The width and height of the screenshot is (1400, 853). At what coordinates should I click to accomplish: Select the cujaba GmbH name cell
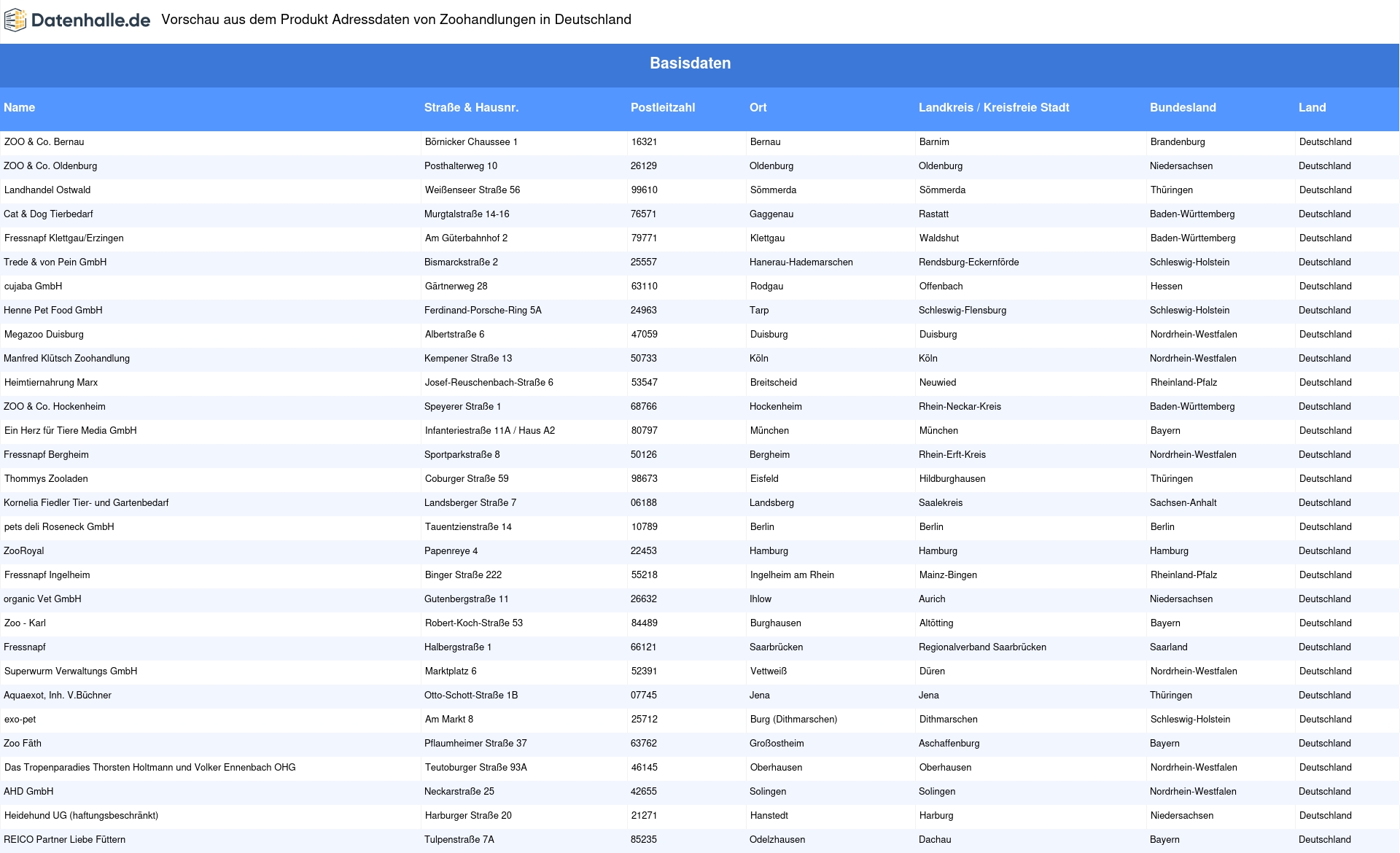pos(34,287)
